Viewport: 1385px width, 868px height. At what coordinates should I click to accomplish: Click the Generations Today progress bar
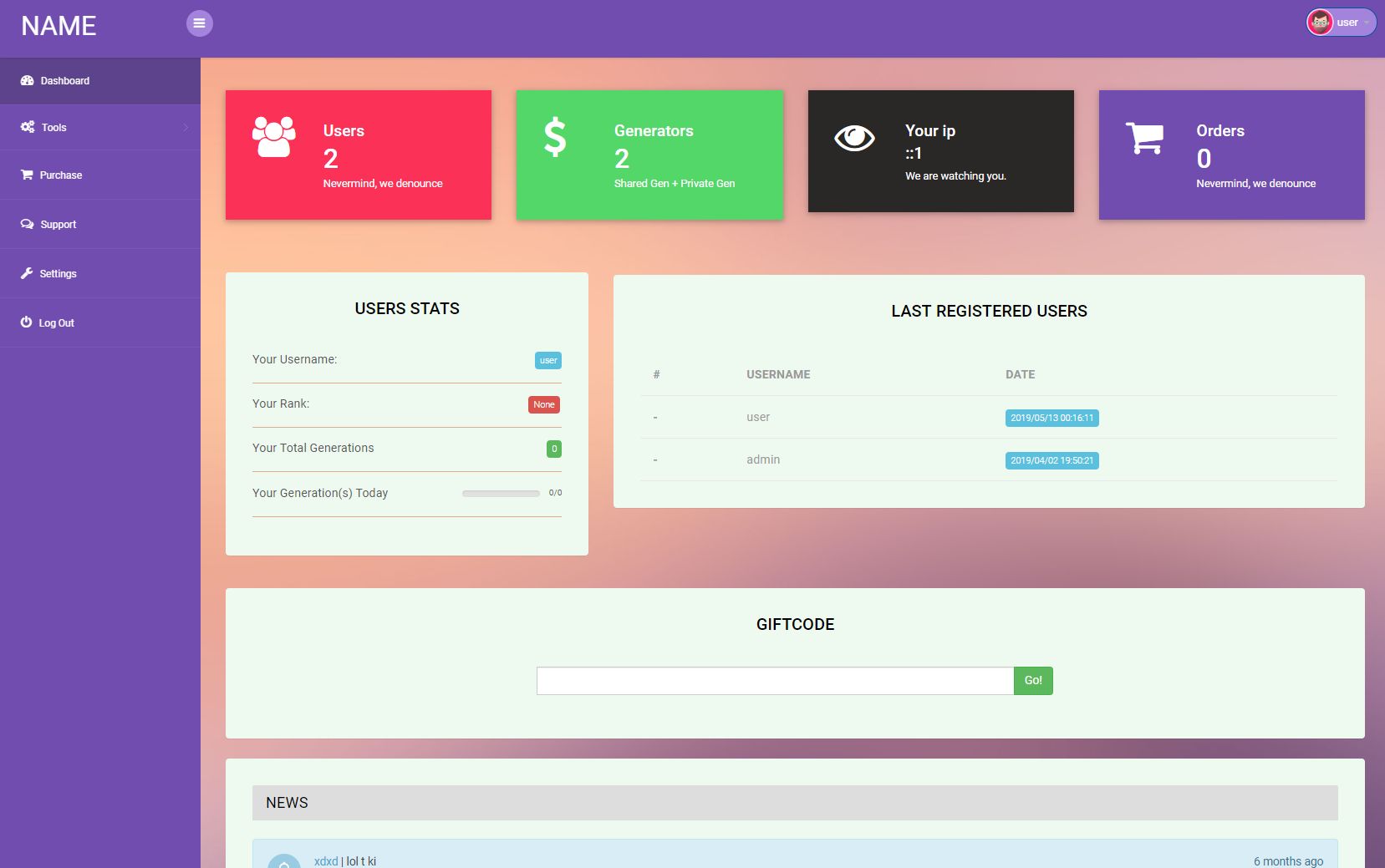coord(500,493)
